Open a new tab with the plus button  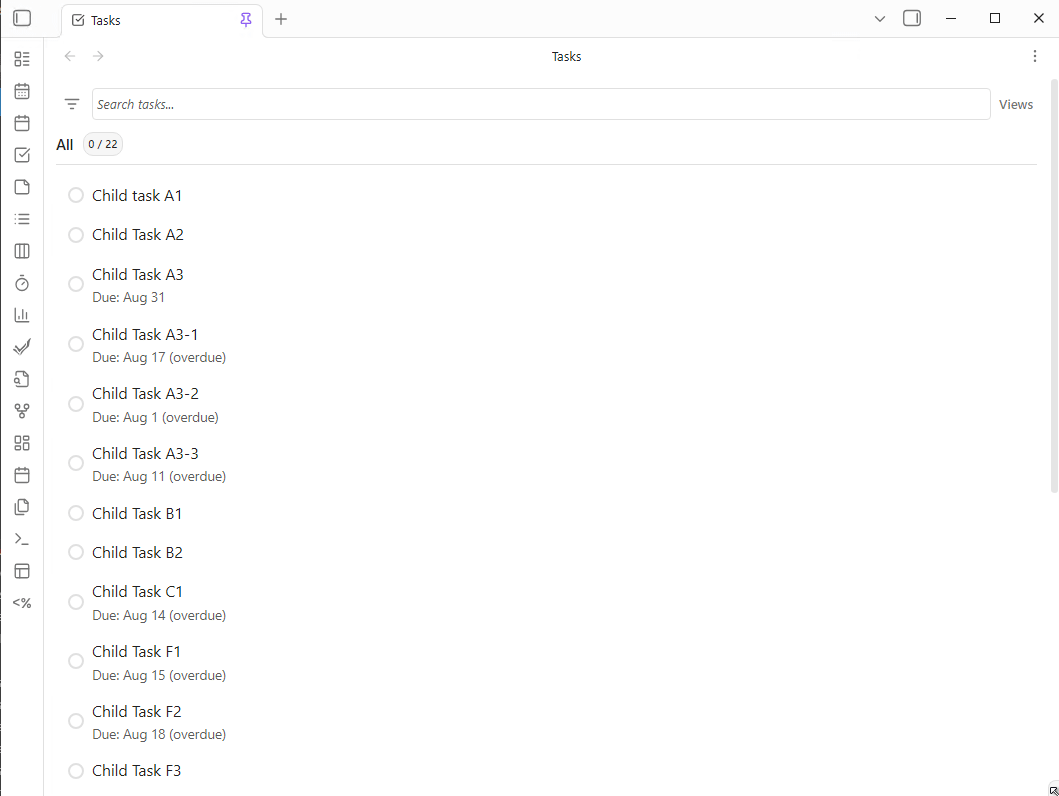(x=281, y=18)
